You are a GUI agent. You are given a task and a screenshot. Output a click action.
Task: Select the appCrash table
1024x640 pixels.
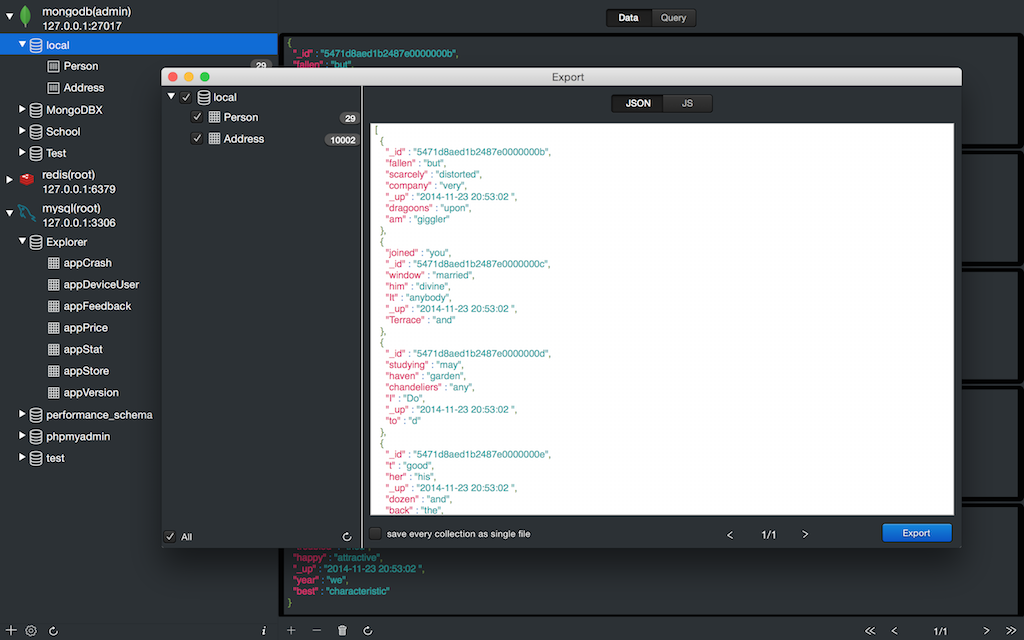[x=87, y=263]
